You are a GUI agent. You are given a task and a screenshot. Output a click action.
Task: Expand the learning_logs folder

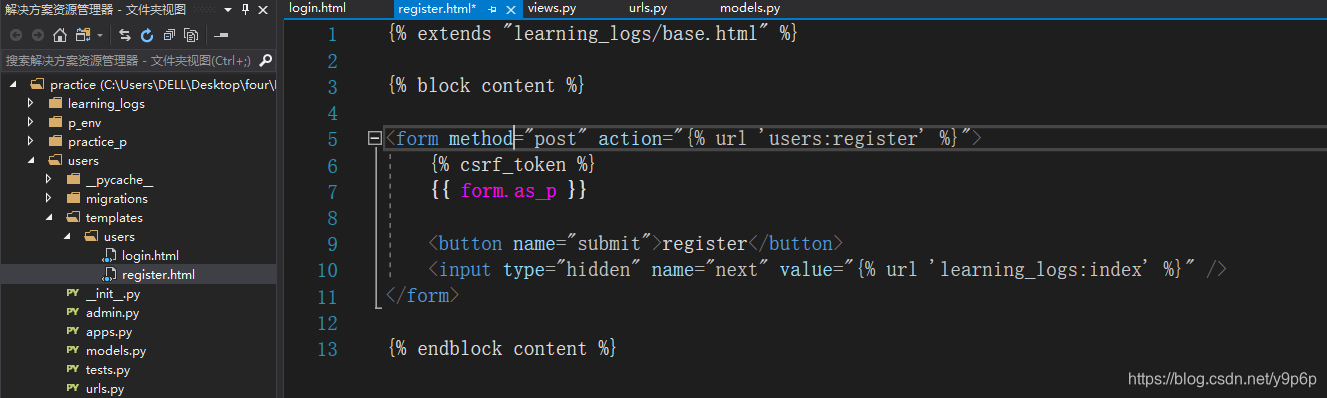[31, 103]
